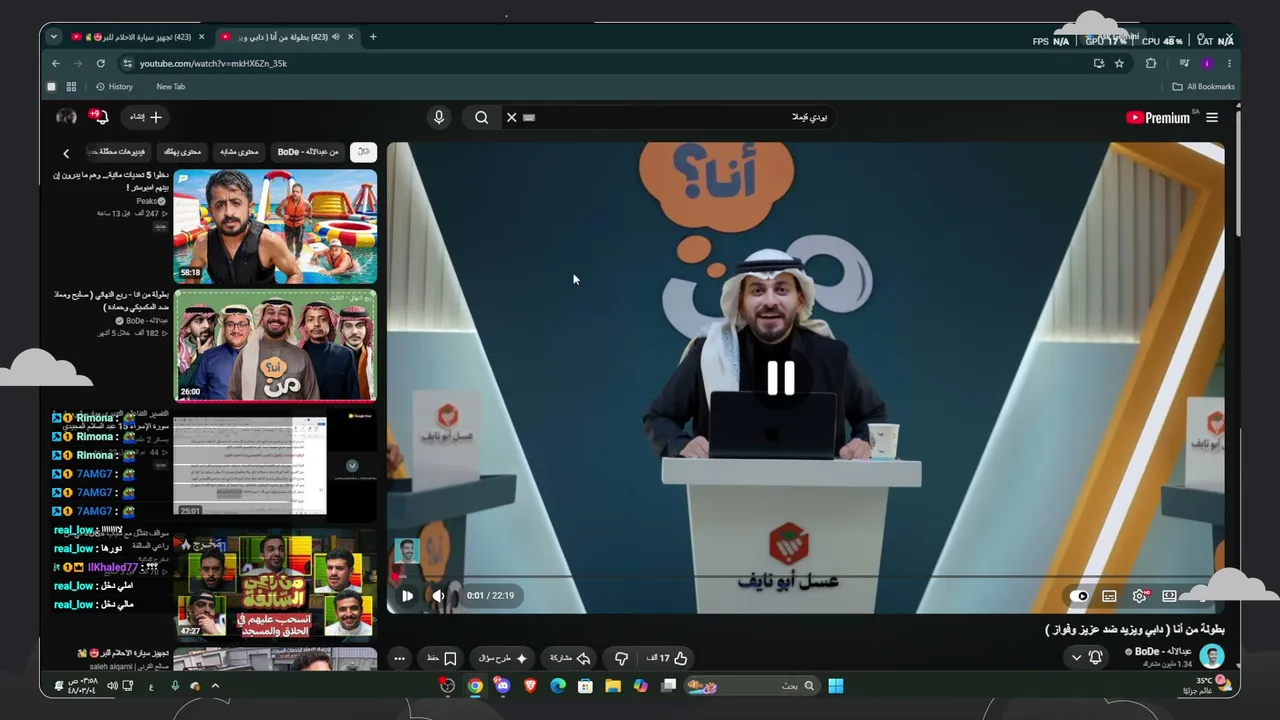
Task: Open a new browser tab with plus
Action: (373, 37)
